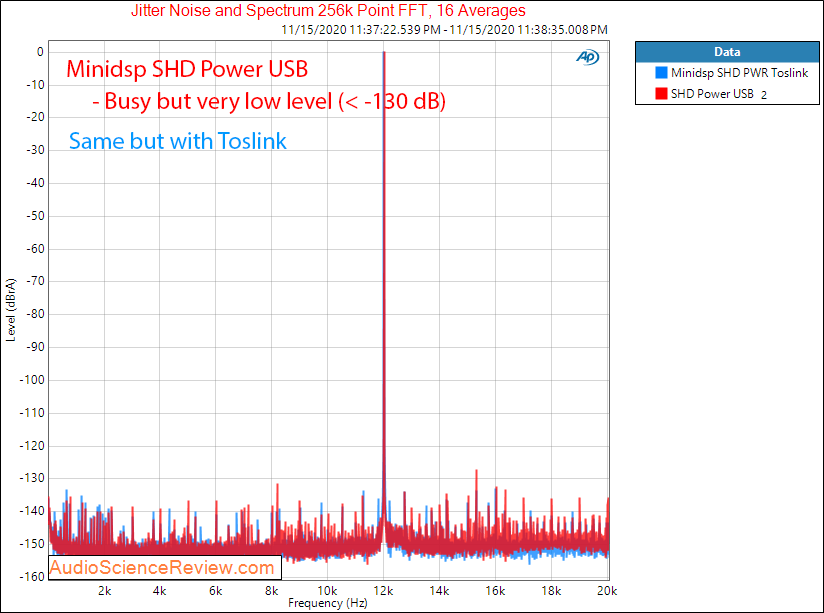The width and height of the screenshot is (824, 613).
Task: Click the SHD Power USB legend entry
Action: tap(712, 94)
